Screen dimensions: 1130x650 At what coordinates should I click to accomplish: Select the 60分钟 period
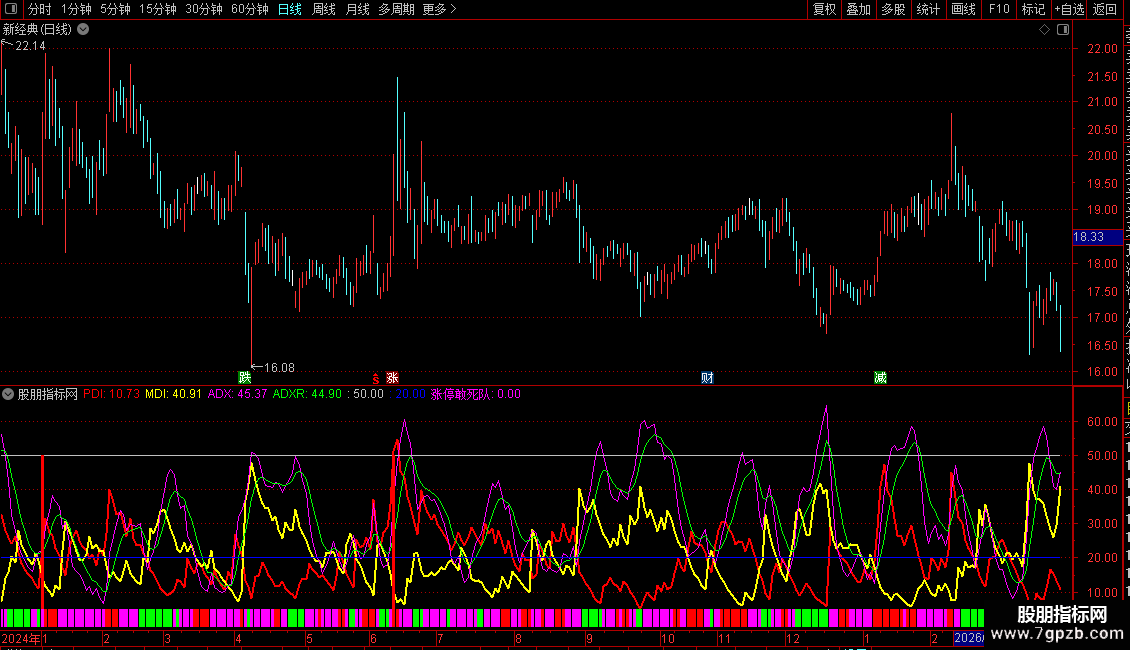tap(249, 9)
